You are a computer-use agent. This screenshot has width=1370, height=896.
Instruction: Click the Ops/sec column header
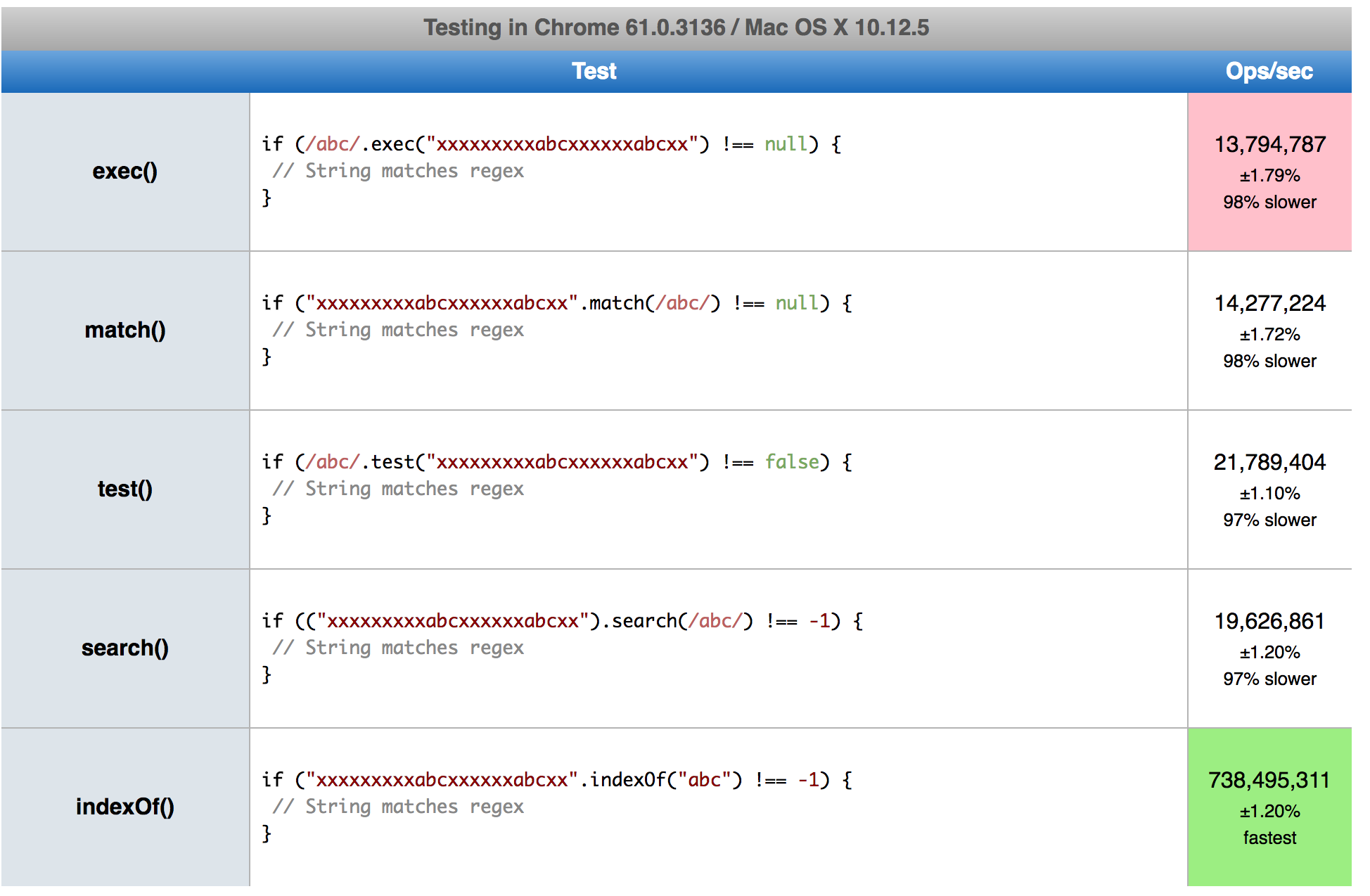(x=1269, y=71)
